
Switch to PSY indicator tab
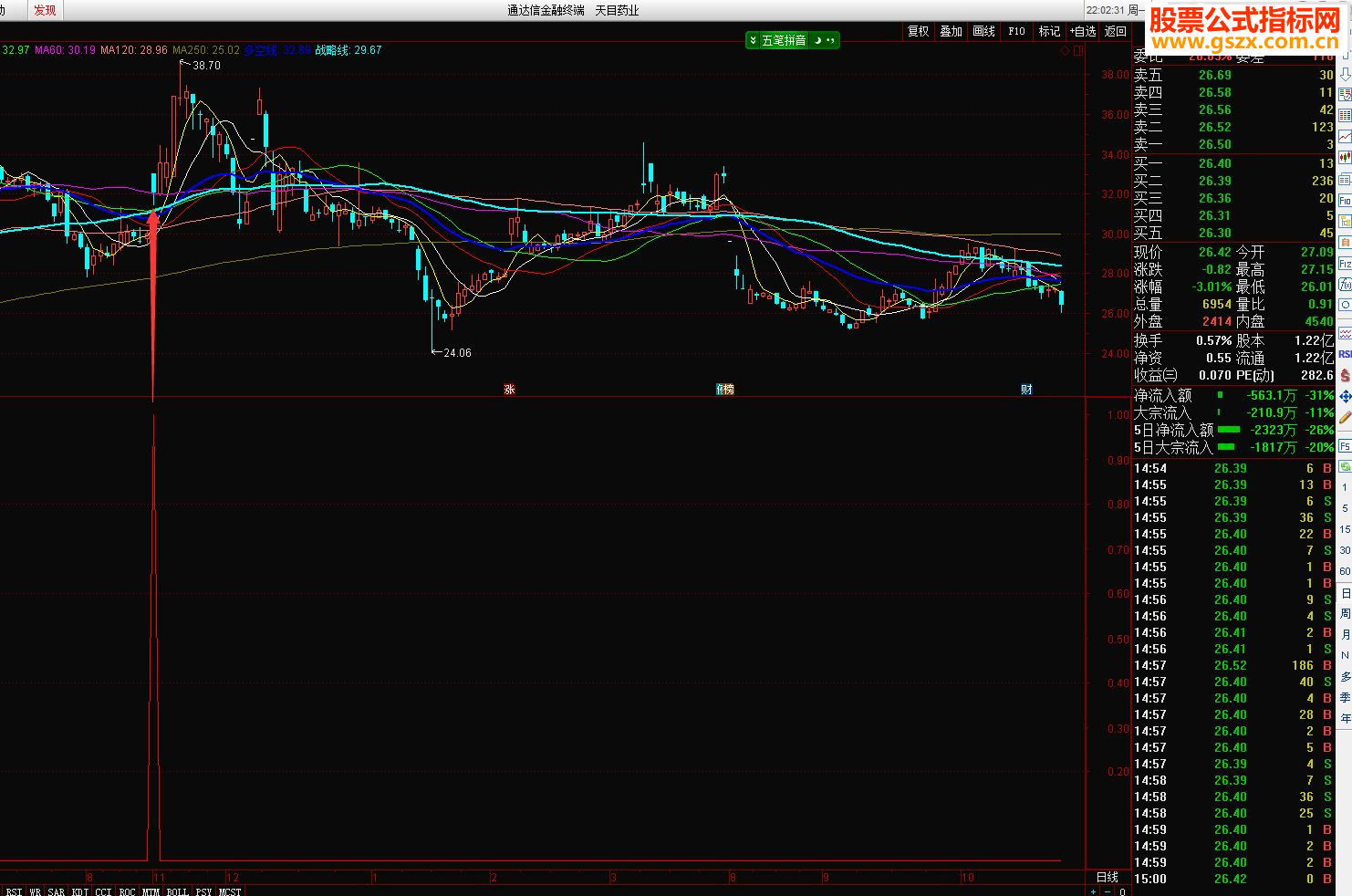(203, 891)
